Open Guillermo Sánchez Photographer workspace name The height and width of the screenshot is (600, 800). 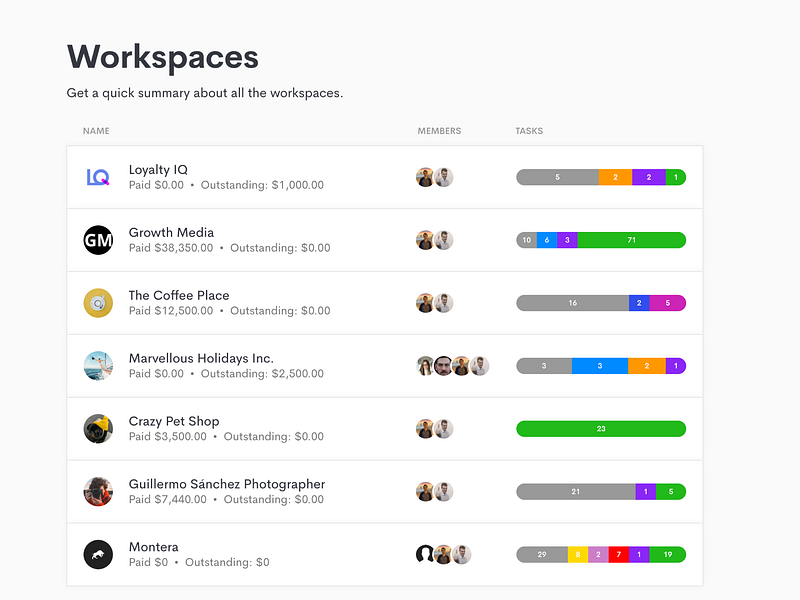pos(227,484)
